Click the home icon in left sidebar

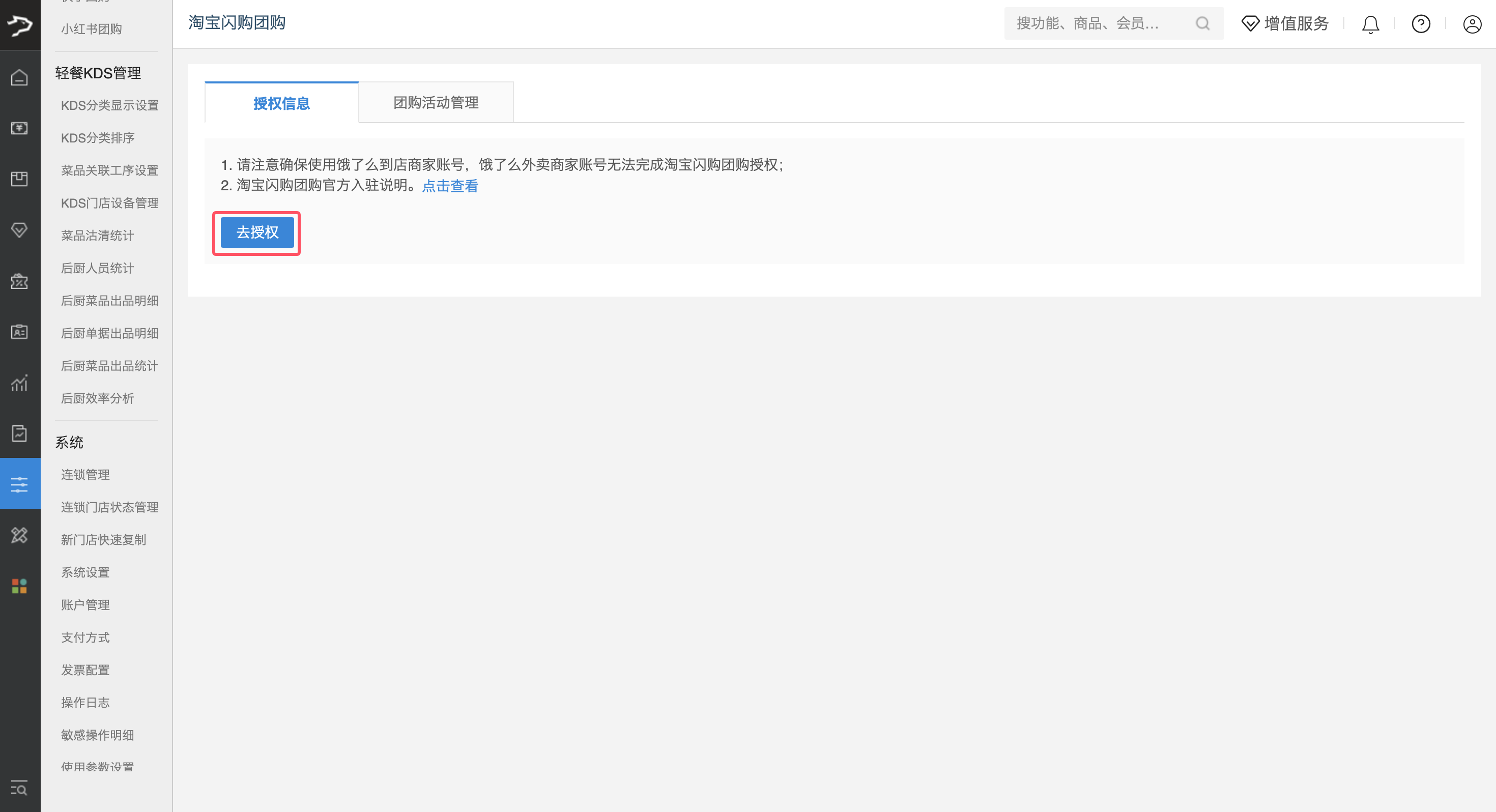coord(20,78)
